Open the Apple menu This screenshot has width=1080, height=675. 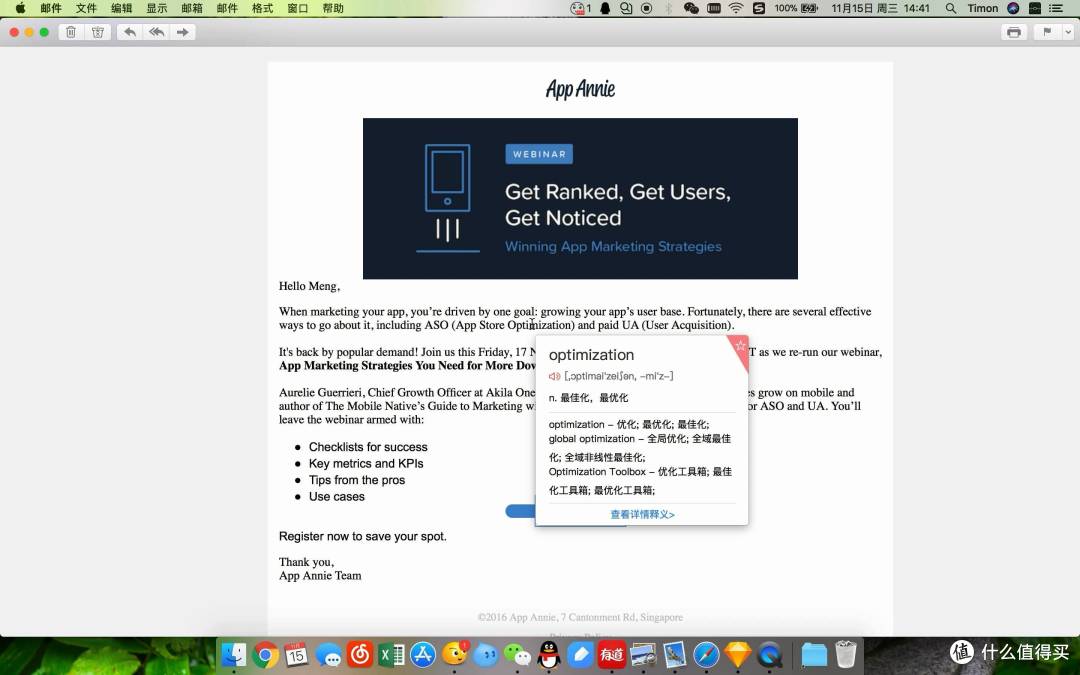point(20,8)
